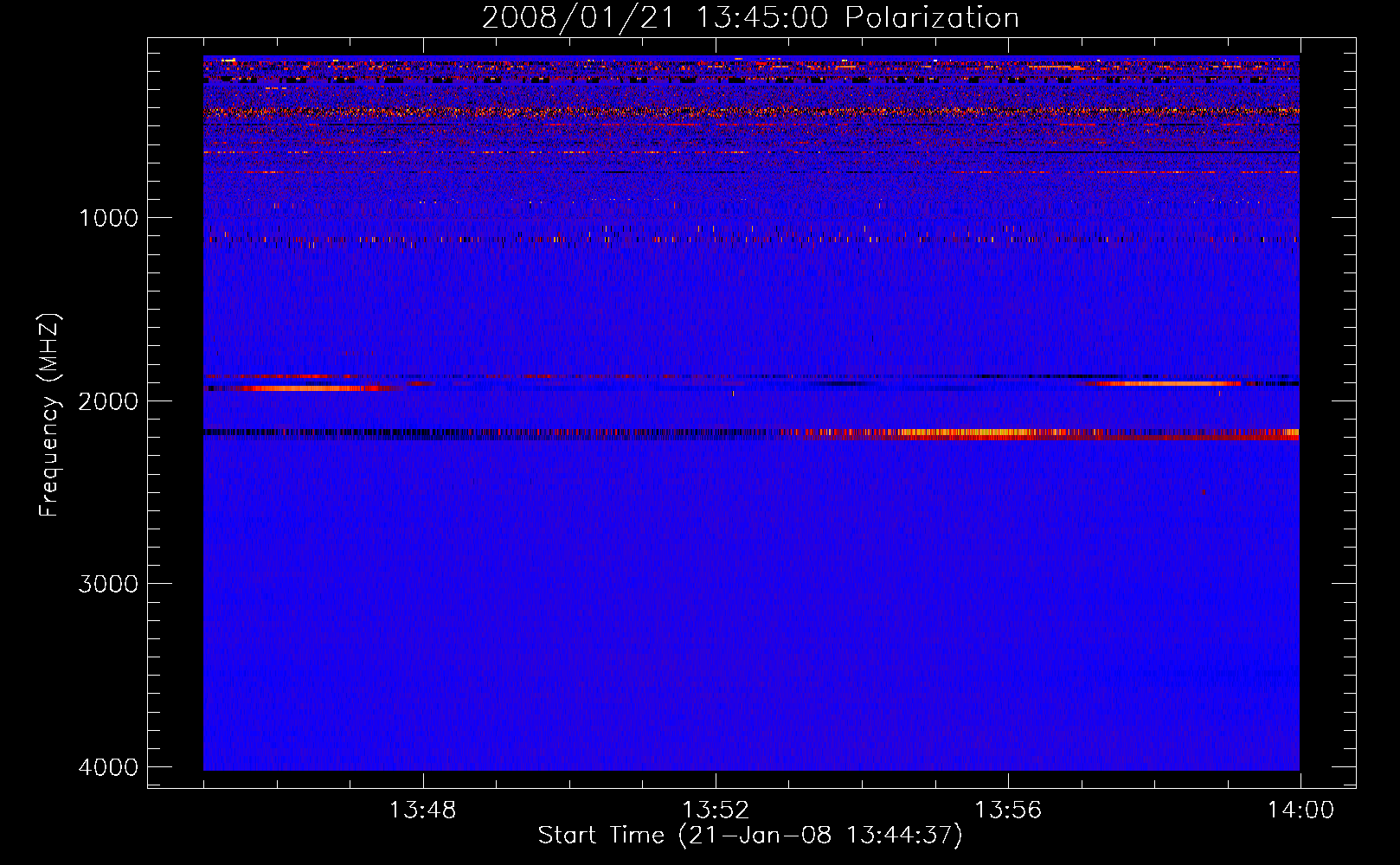1400x865 pixels.
Task: Click the bright orange band near 2200 MHz
Action: pos(1038,434)
